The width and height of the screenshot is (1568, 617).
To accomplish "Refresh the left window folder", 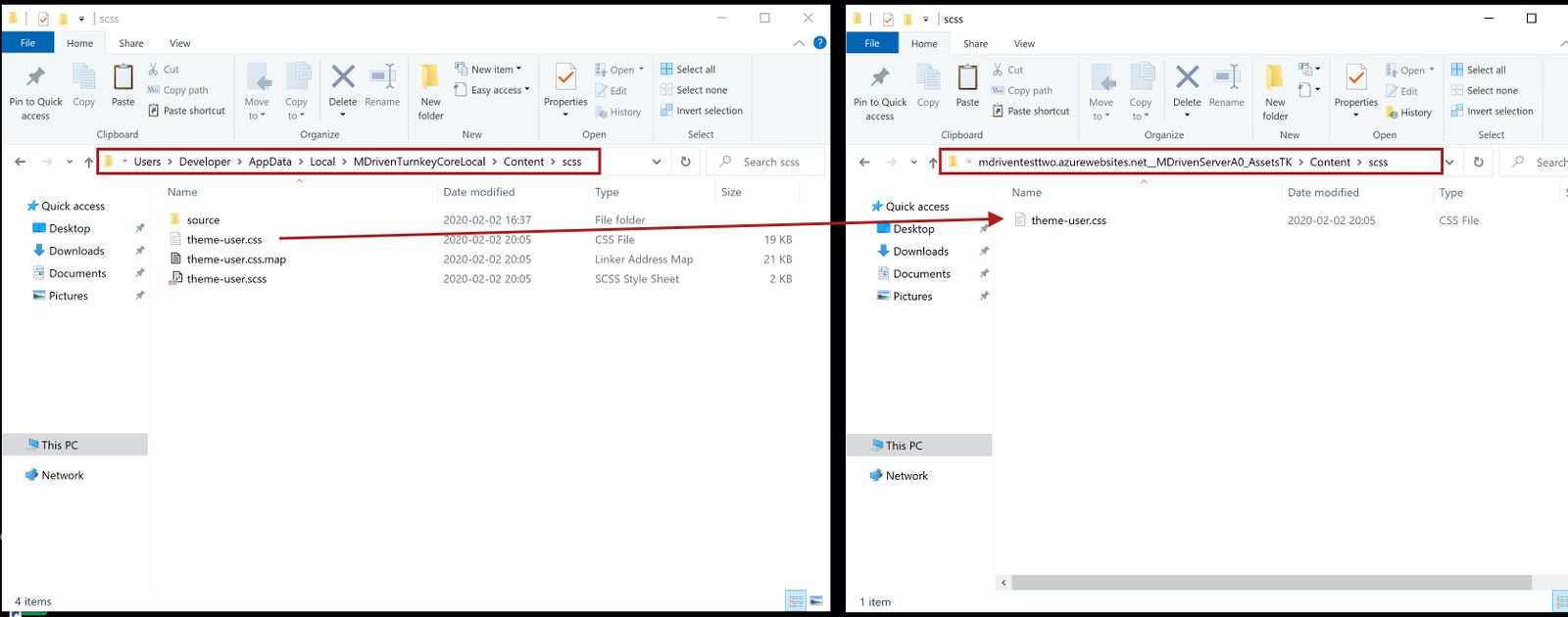I will [685, 162].
